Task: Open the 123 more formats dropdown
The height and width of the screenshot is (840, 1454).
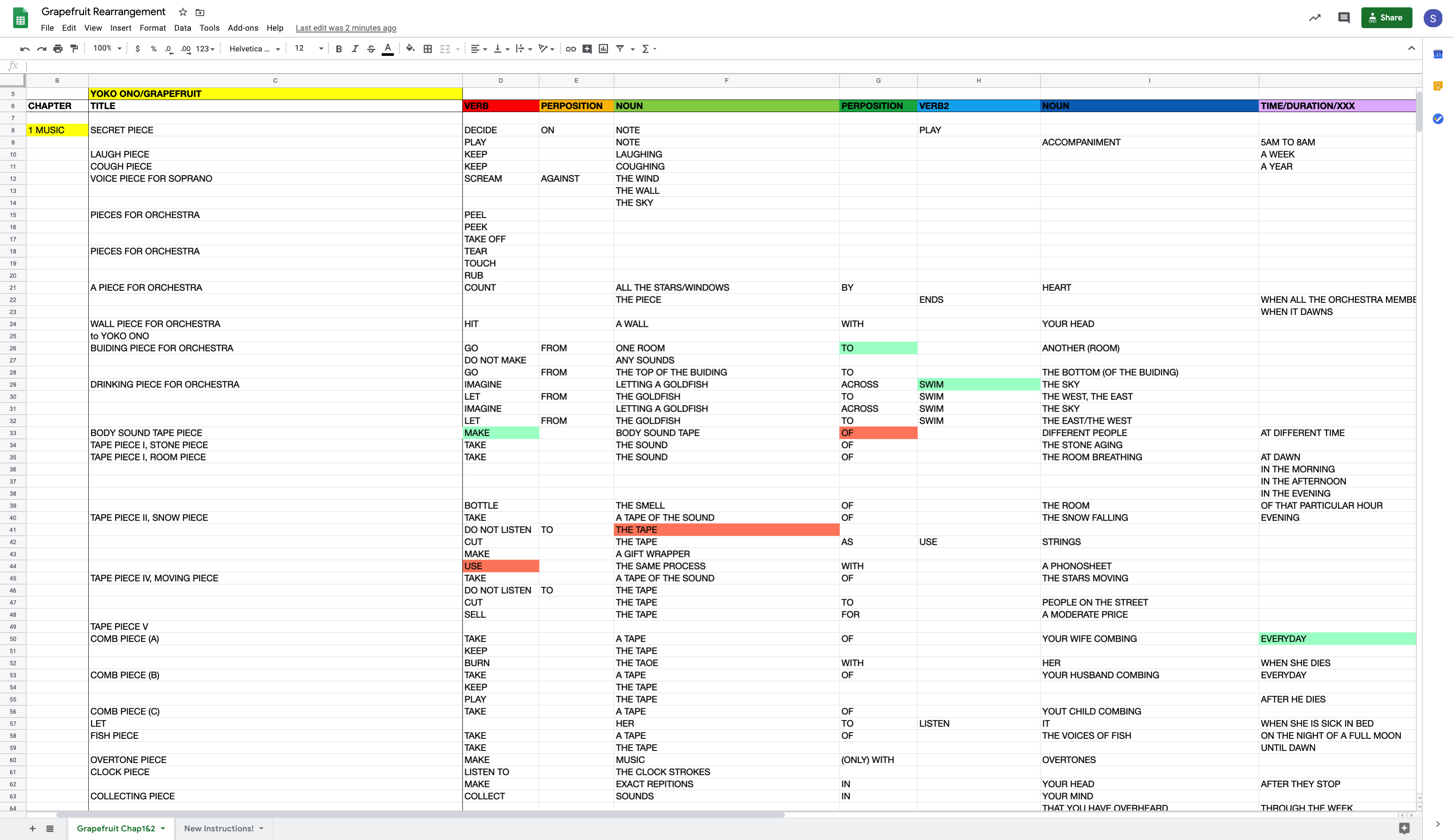Action: point(205,49)
